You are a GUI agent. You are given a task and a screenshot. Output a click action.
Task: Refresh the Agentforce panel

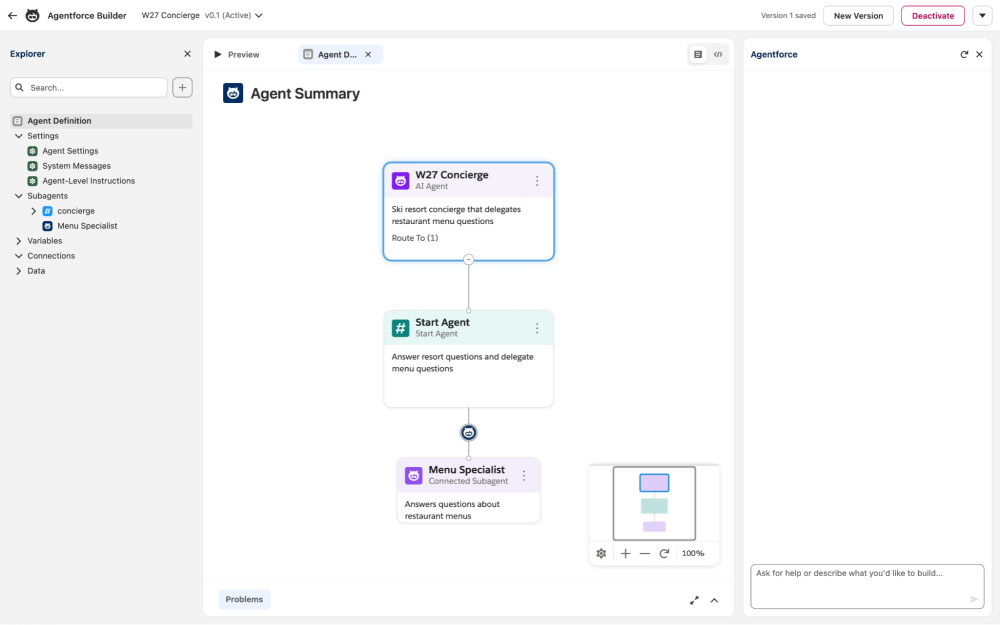point(964,54)
